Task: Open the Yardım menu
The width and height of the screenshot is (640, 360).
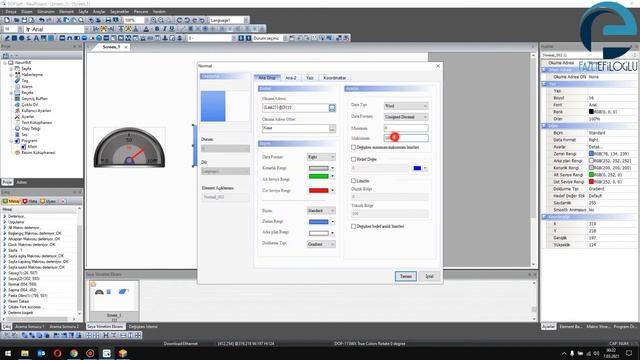Action: 159,11
